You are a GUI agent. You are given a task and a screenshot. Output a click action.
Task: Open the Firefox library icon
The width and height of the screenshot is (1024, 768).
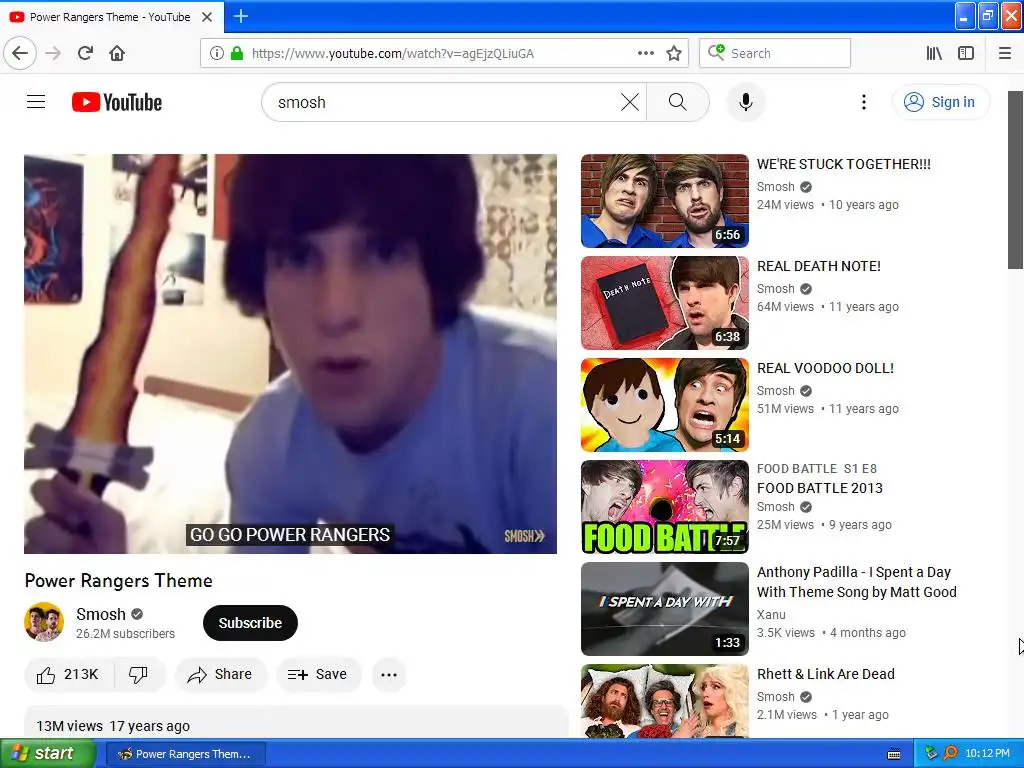tap(934, 54)
